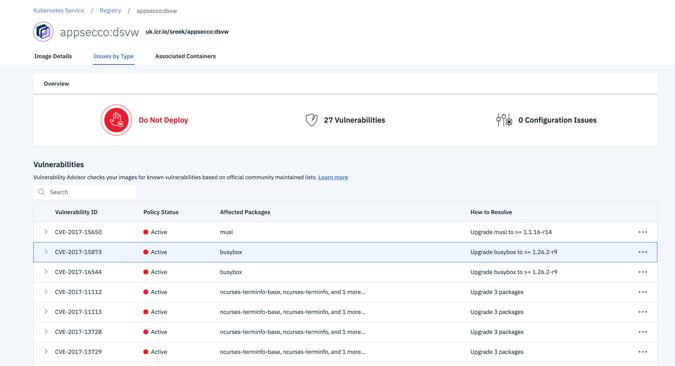
Task: Click the CVE-2017-16544 ID text
Action: (x=78, y=272)
